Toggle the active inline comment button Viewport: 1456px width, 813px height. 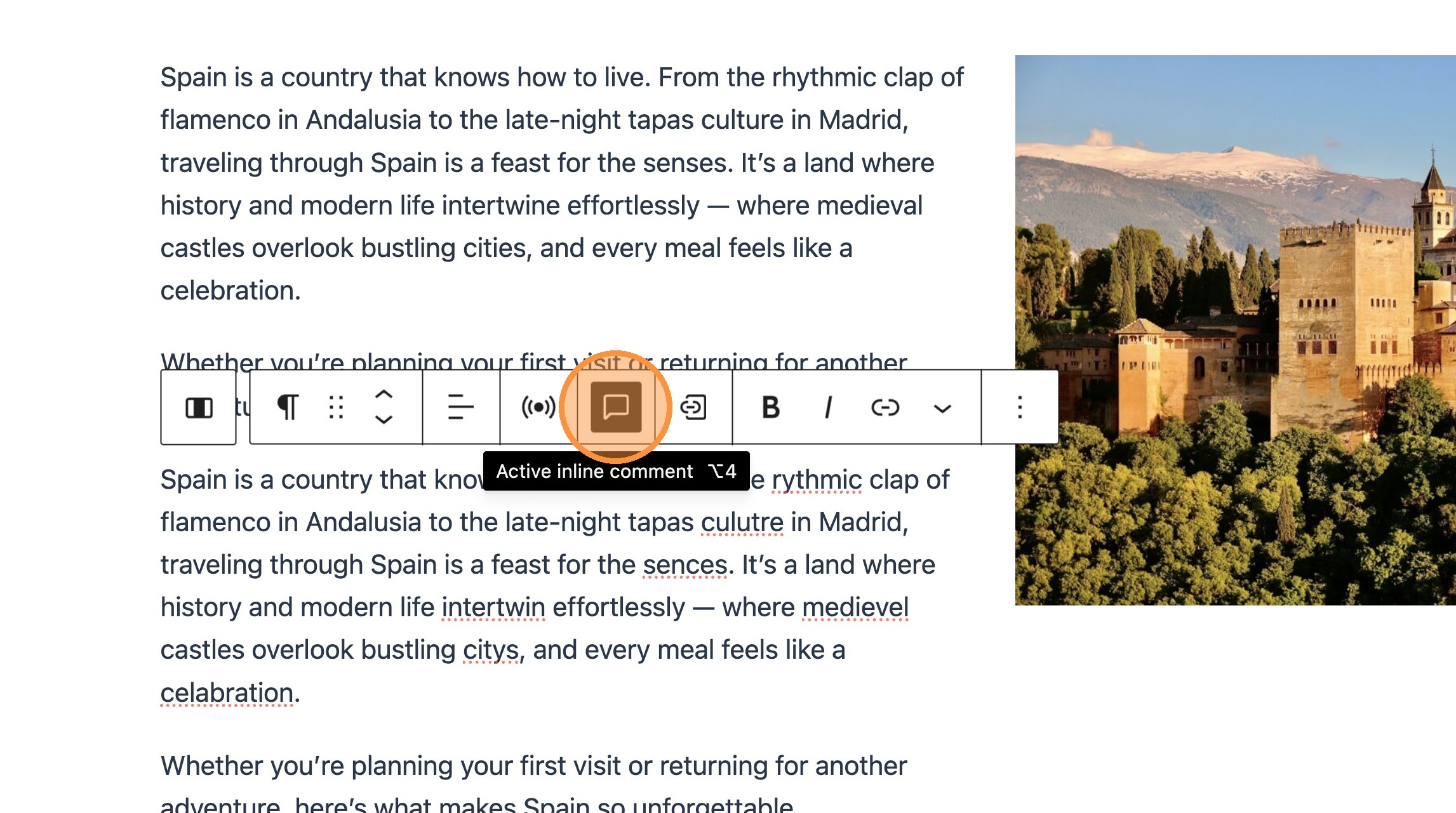615,407
